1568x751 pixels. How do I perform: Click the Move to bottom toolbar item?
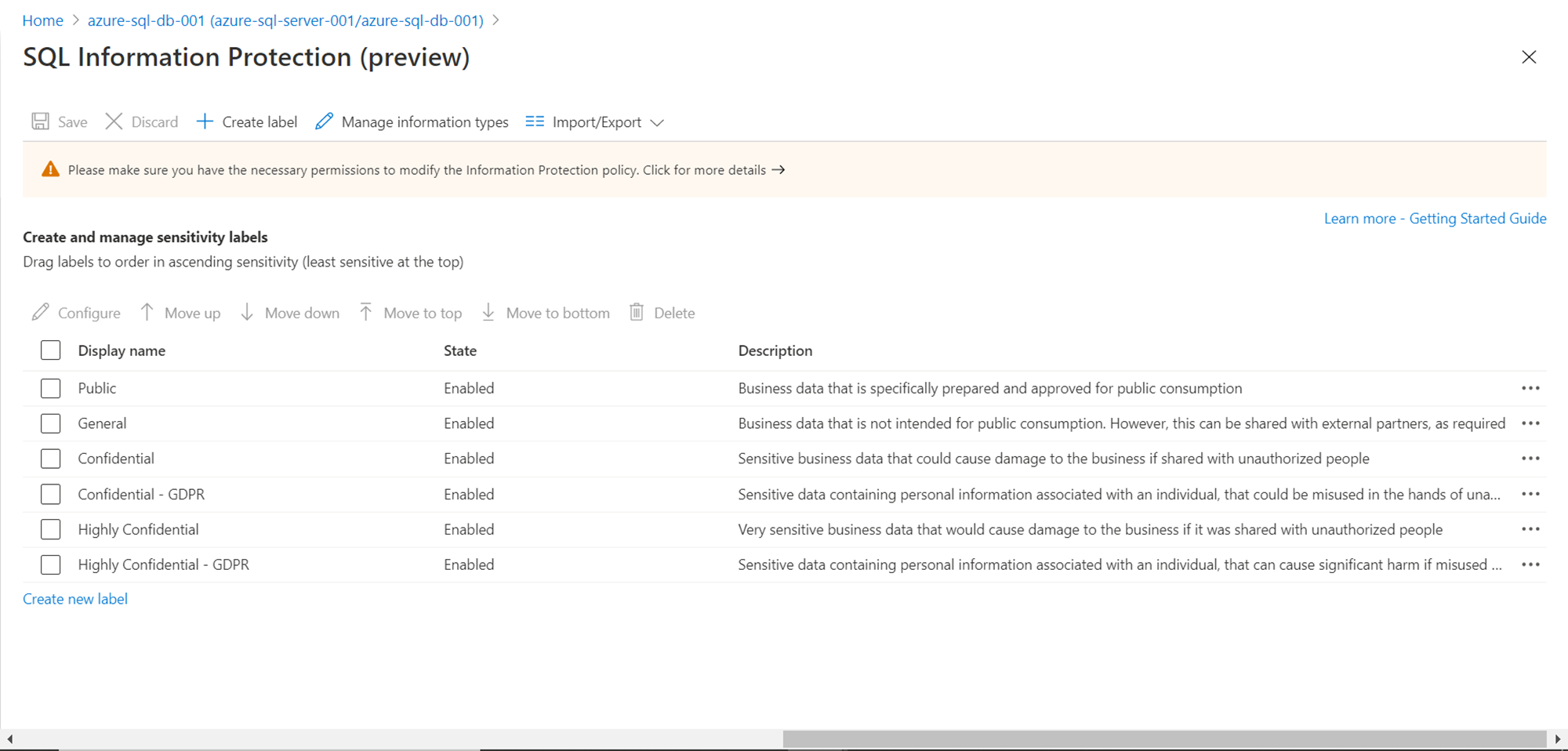[x=546, y=313]
